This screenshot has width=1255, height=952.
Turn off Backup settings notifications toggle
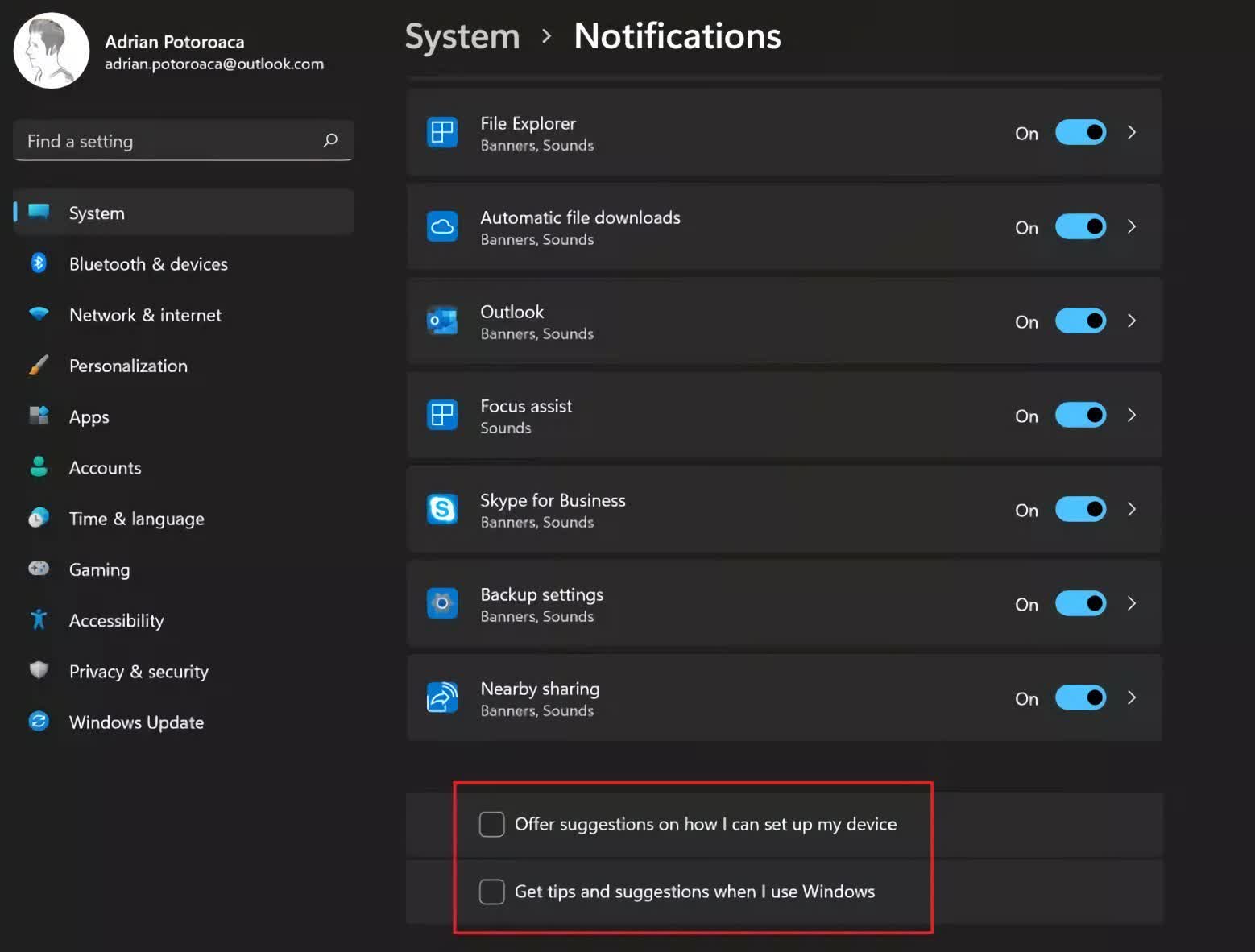tap(1081, 603)
